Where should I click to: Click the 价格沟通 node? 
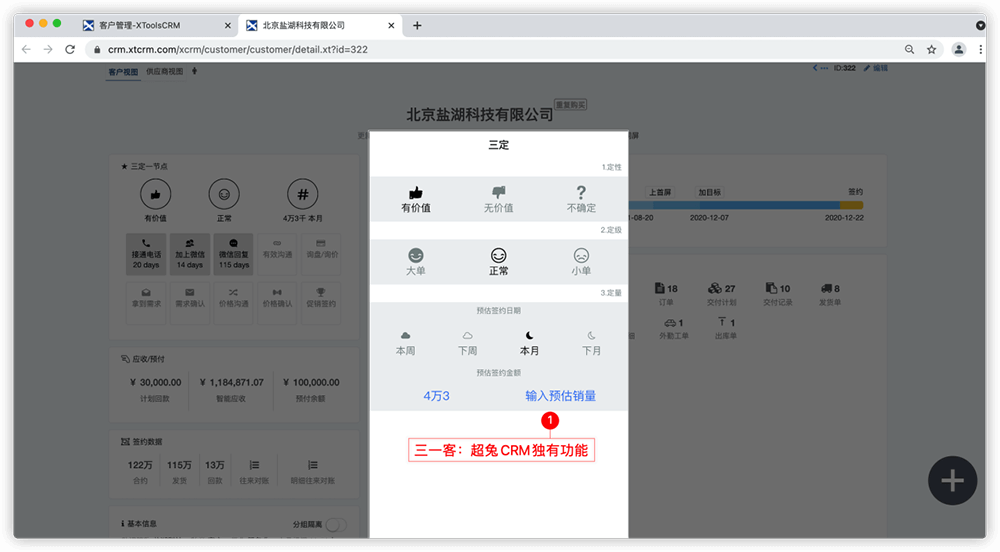233,303
